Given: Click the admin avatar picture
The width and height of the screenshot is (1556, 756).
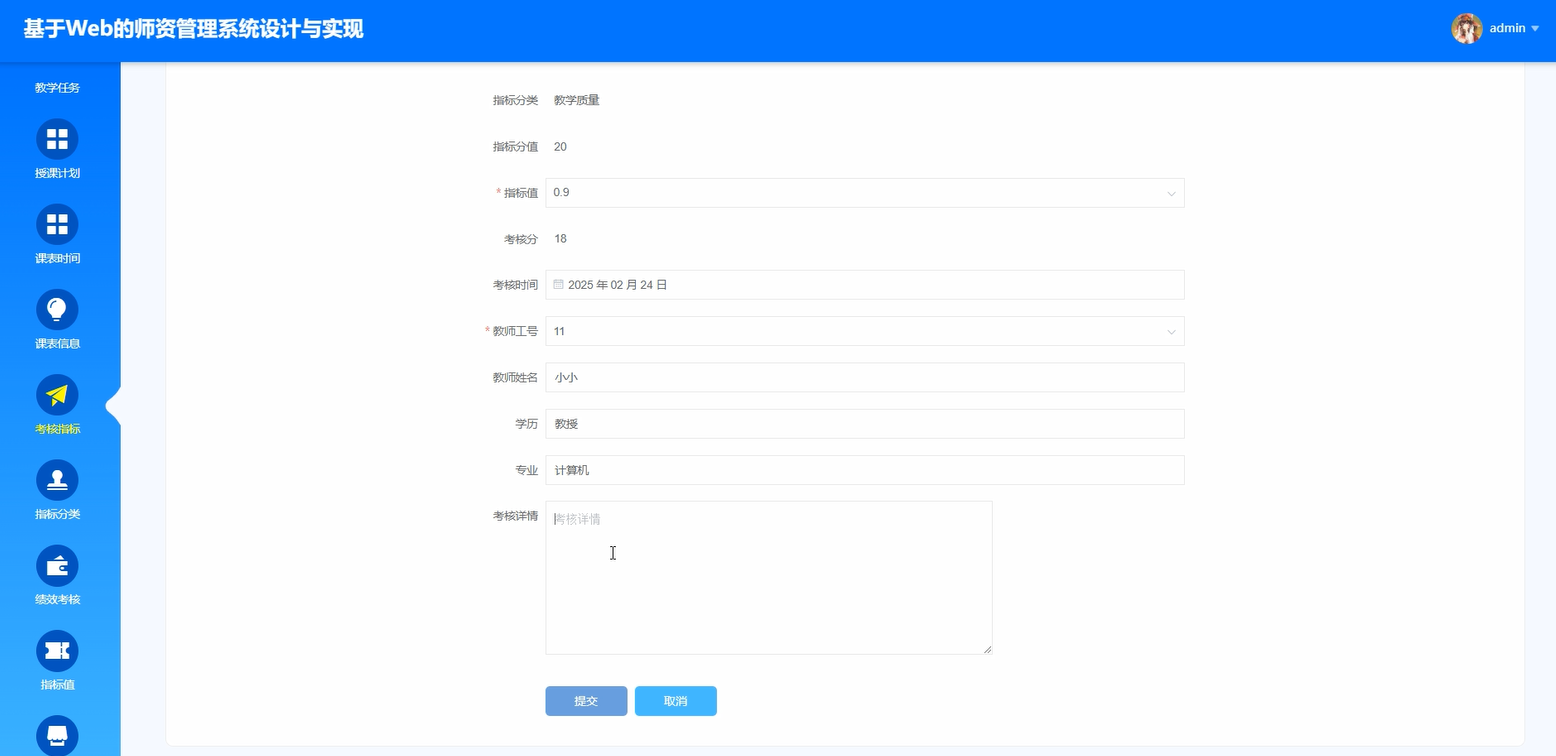Looking at the screenshot, I should pyautogui.click(x=1466, y=28).
